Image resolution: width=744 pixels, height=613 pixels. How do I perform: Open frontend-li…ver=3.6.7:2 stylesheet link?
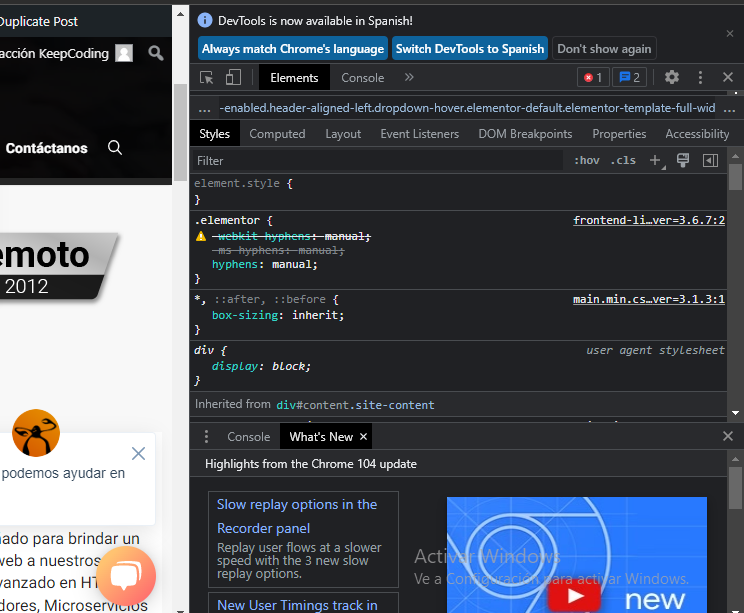649,220
